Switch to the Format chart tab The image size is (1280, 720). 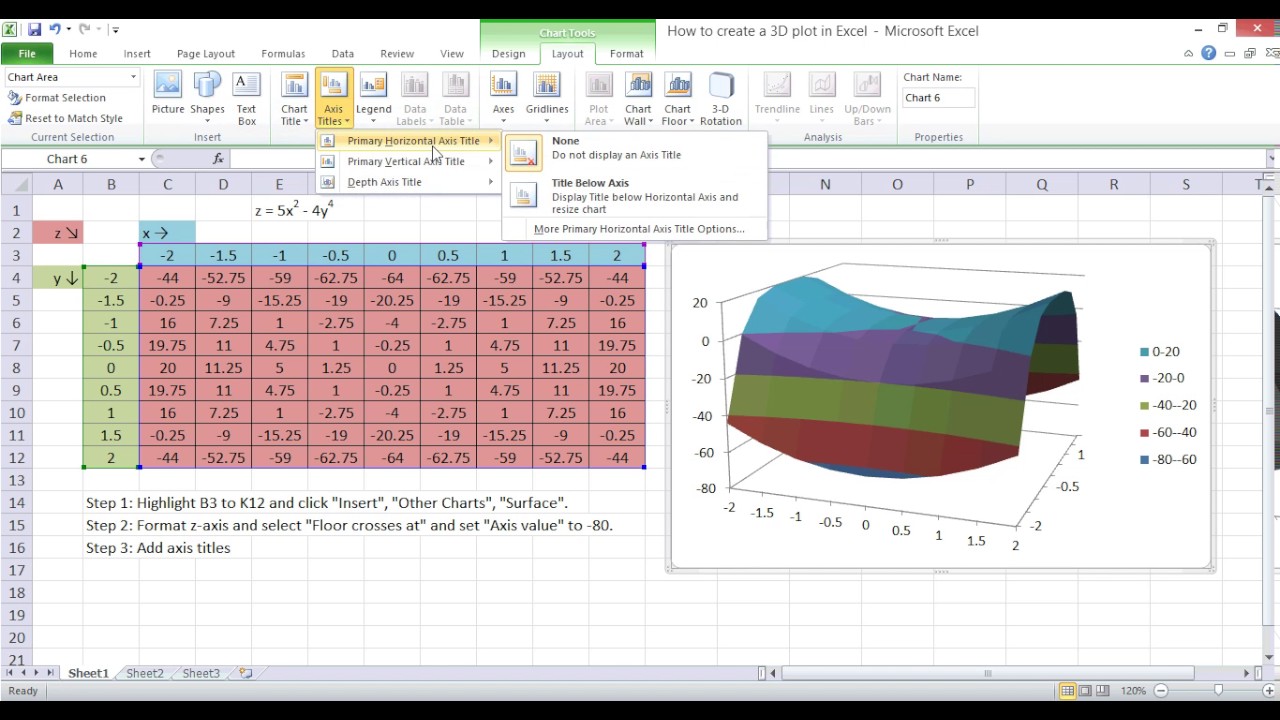point(627,54)
